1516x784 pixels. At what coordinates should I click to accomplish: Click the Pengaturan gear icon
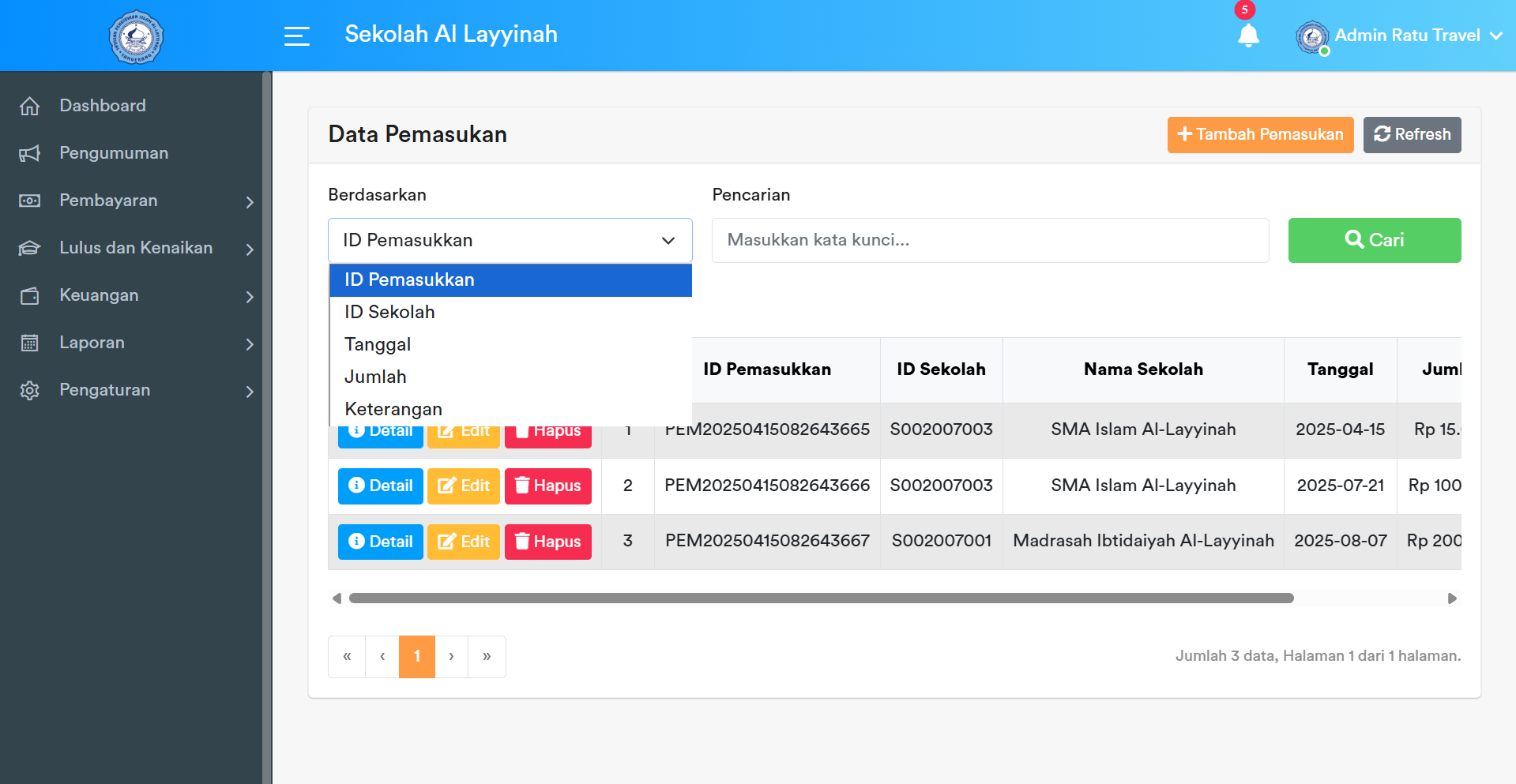click(29, 389)
